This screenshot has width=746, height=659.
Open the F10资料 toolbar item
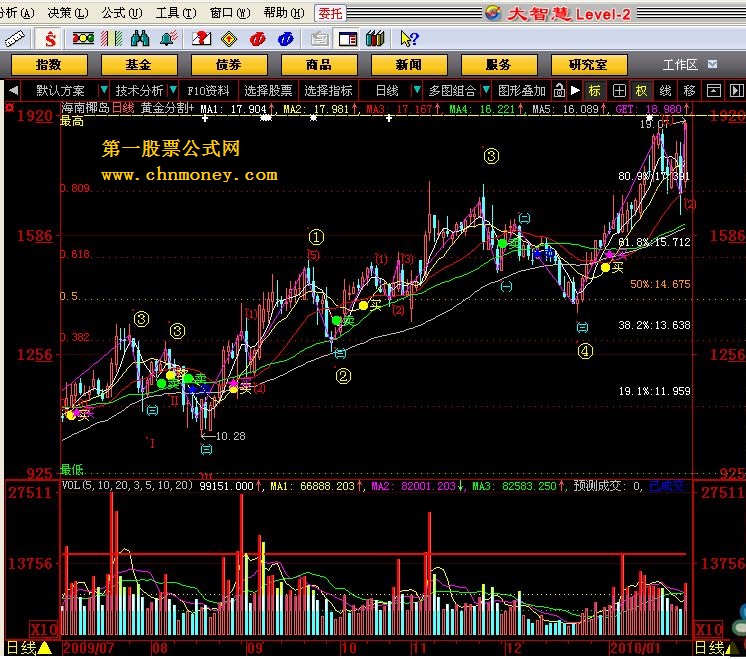tap(208, 90)
